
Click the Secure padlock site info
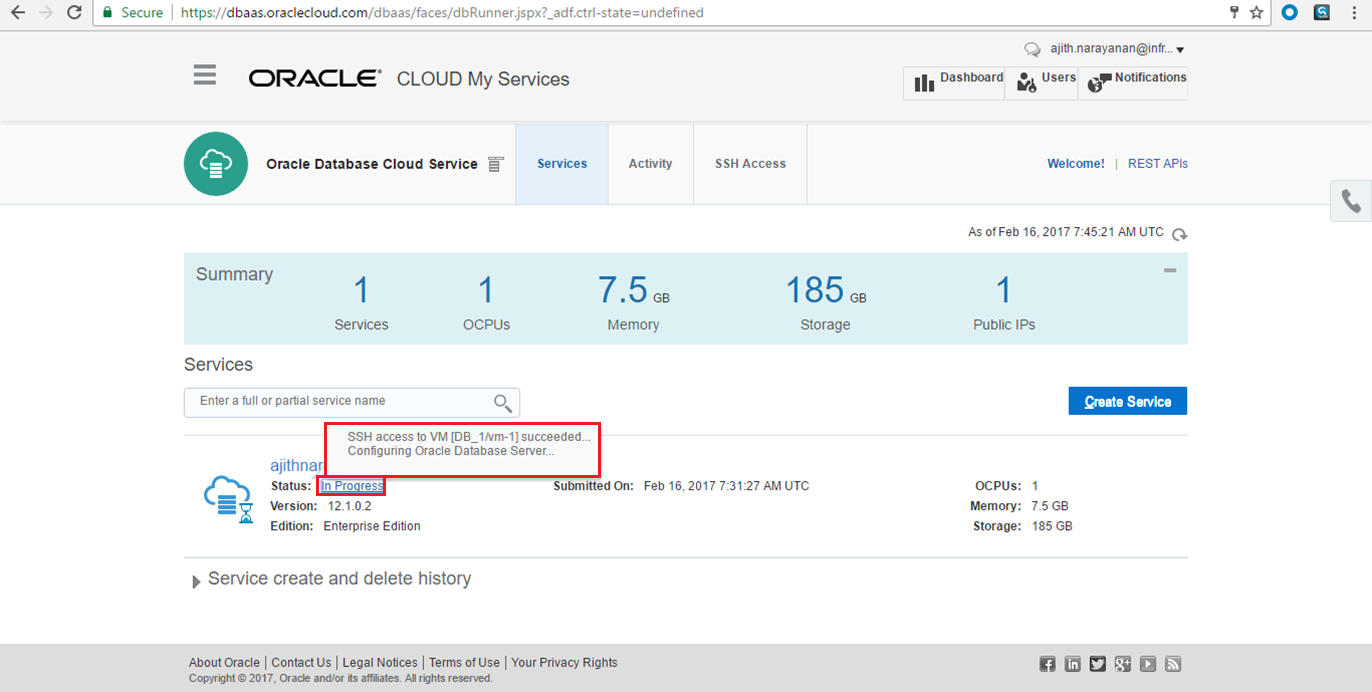tap(131, 13)
